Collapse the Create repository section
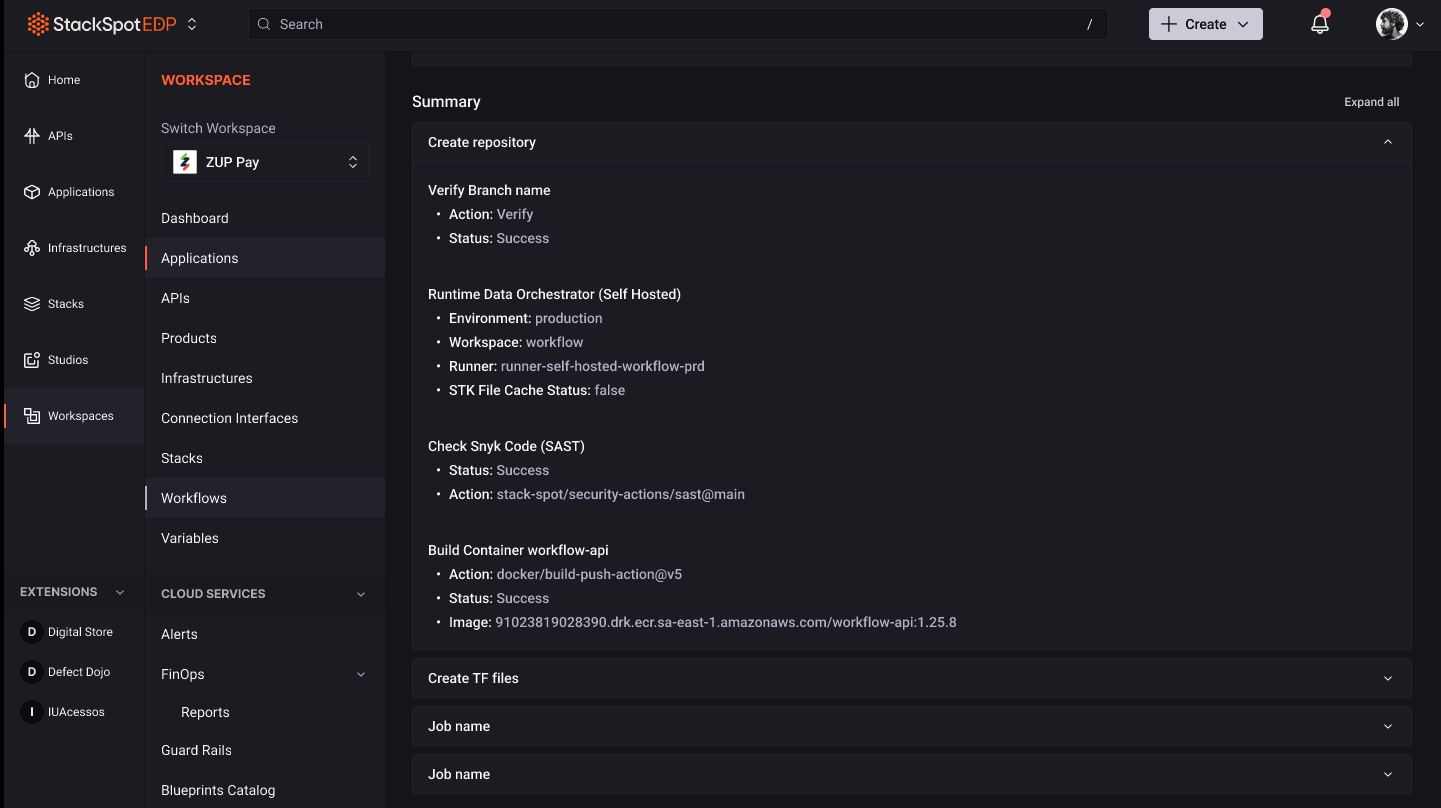 coord(1387,142)
